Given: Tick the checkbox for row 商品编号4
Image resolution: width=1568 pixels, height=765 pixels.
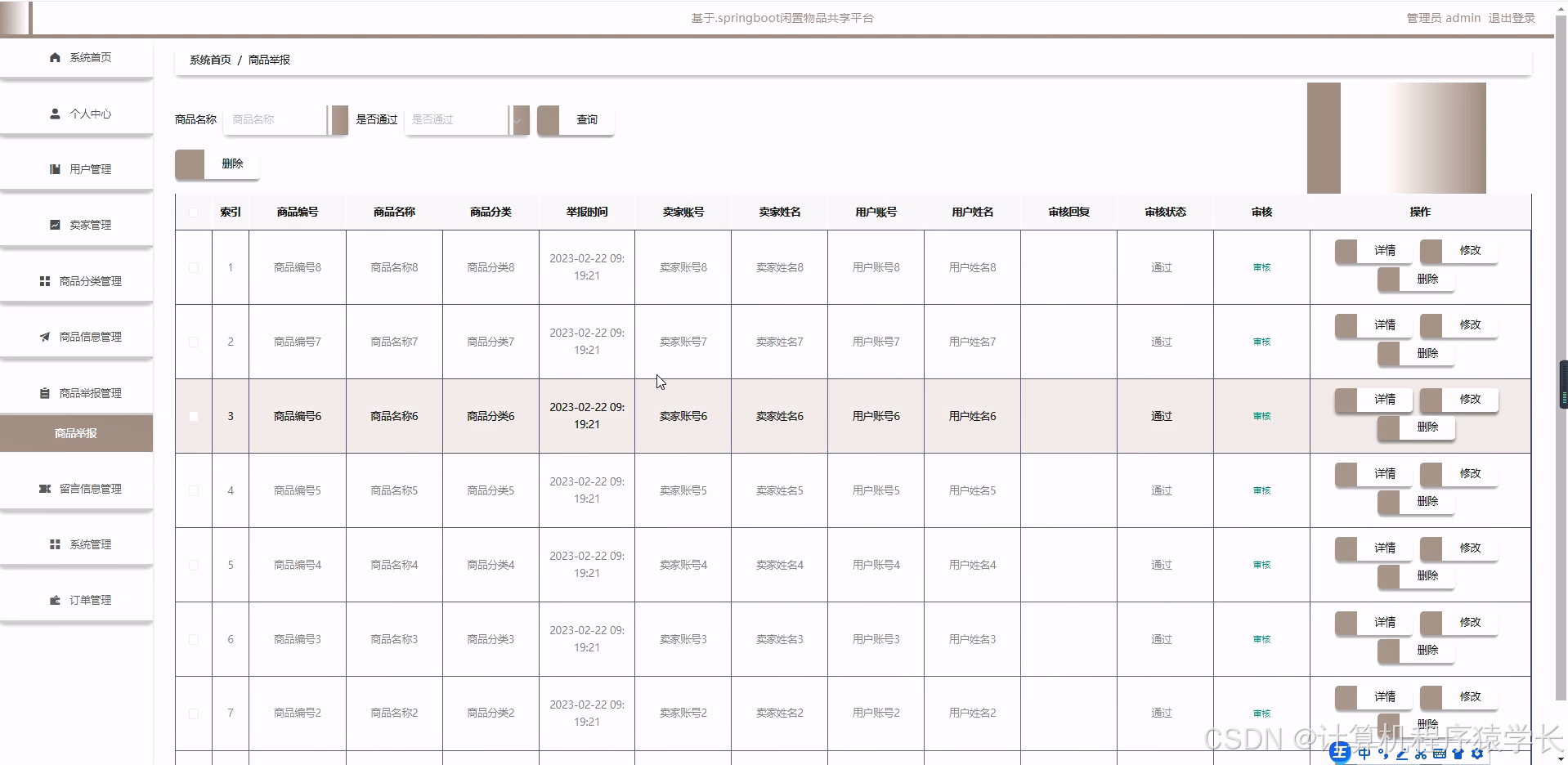Looking at the screenshot, I should [194, 565].
